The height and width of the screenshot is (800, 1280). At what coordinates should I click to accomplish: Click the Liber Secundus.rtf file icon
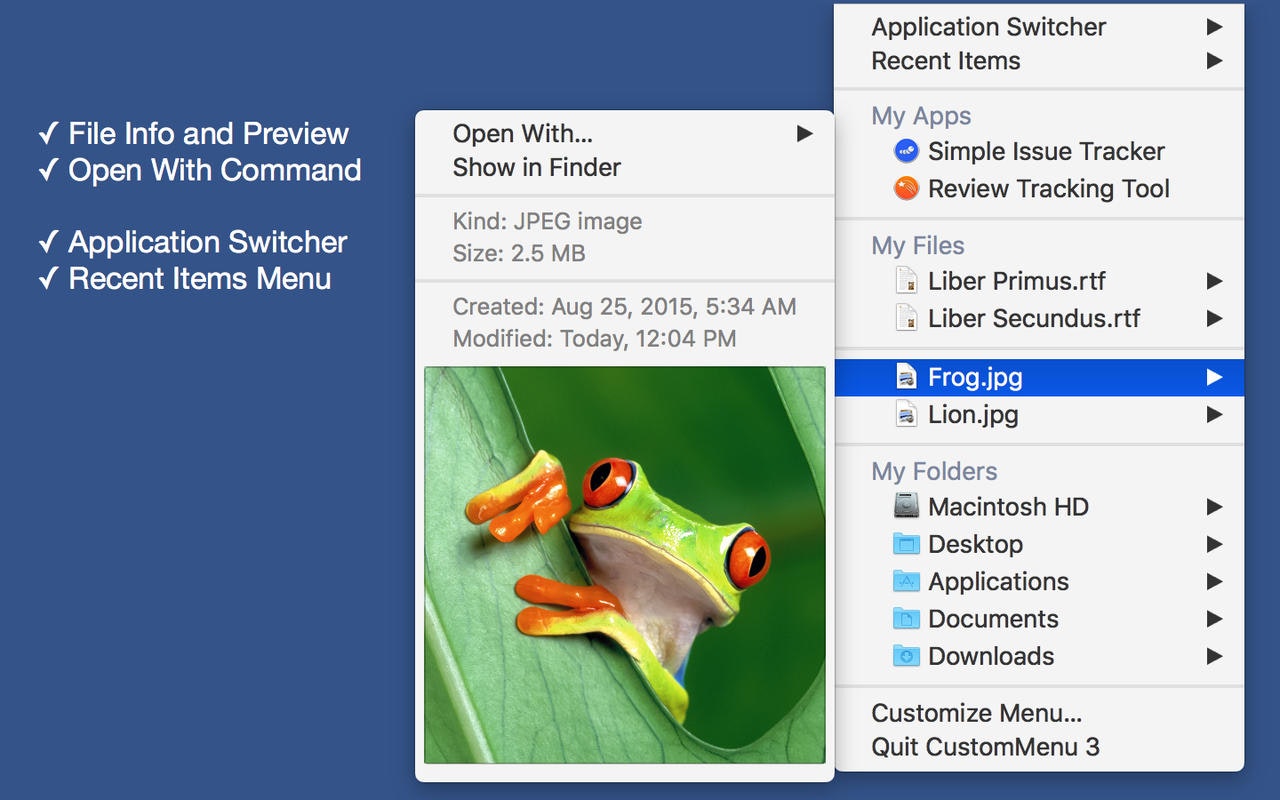[x=906, y=319]
